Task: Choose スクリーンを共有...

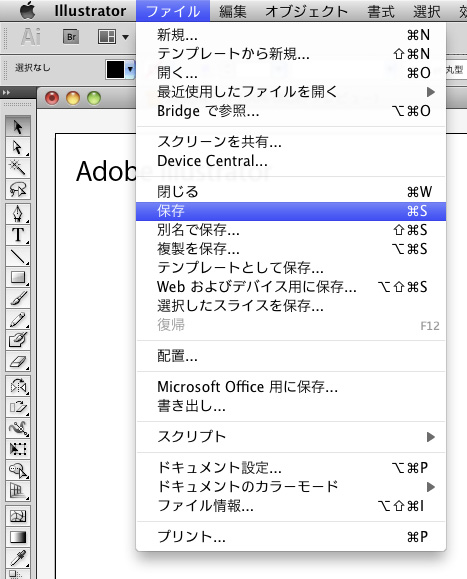Action: coord(291,141)
